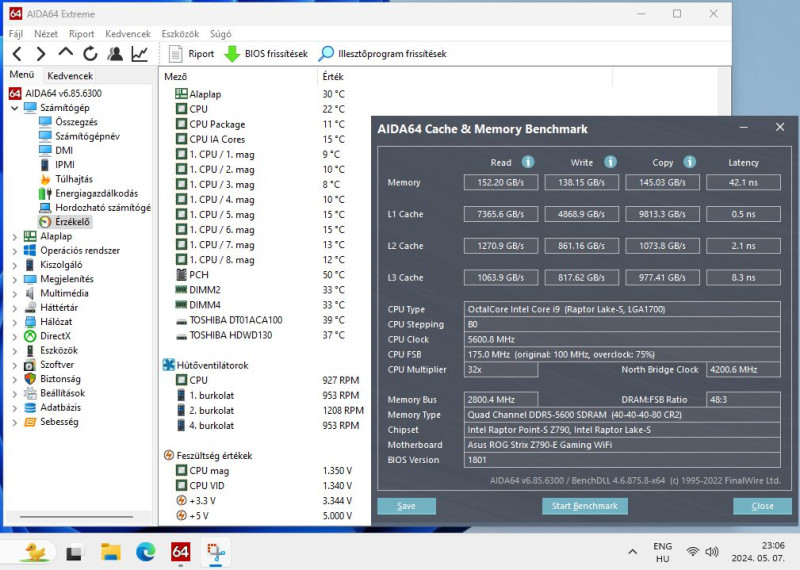Show info for Copy column

coord(690,162)
